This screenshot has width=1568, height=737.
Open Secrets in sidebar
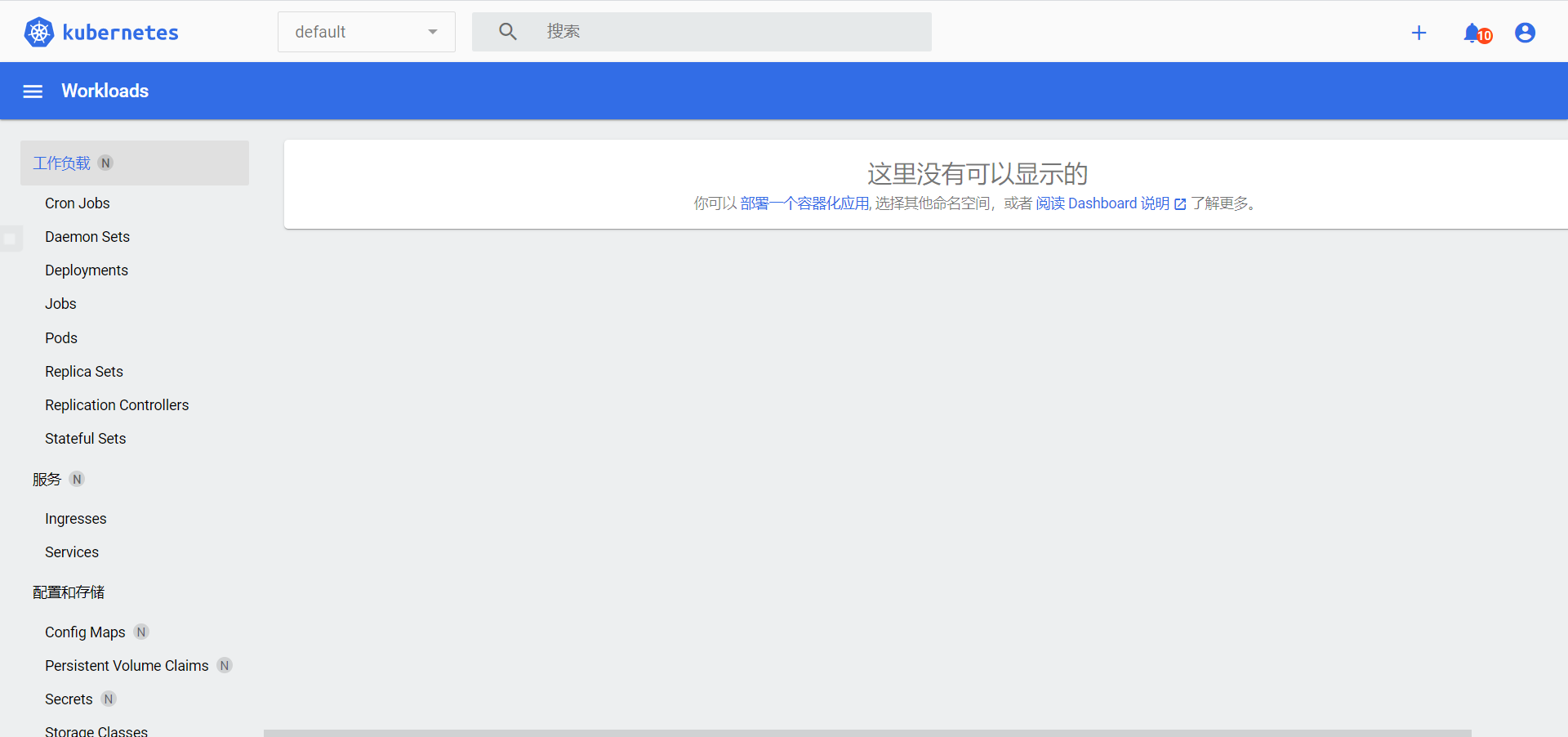coord(69,699)
